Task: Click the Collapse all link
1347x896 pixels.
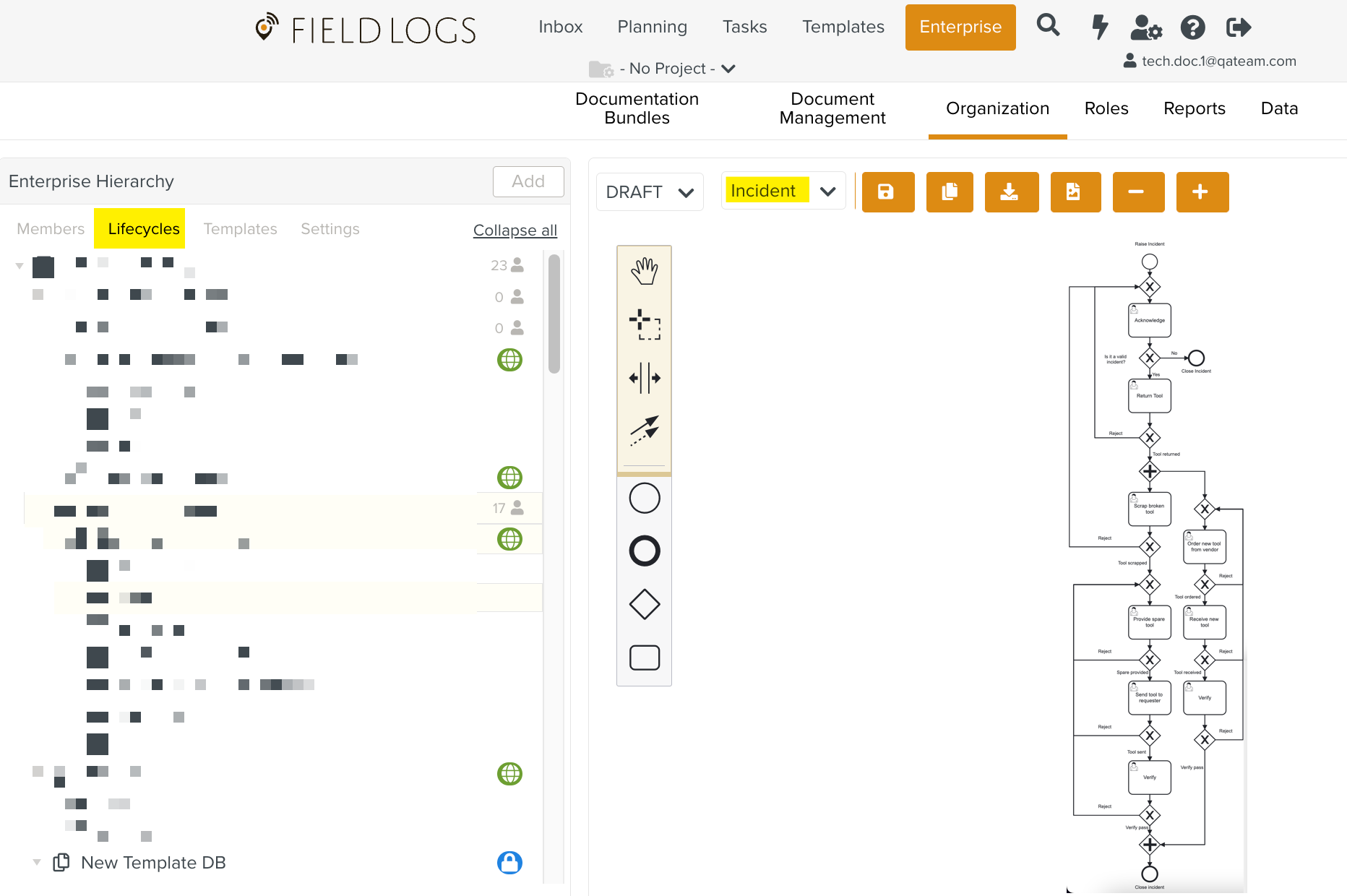Action: (515, 231)
